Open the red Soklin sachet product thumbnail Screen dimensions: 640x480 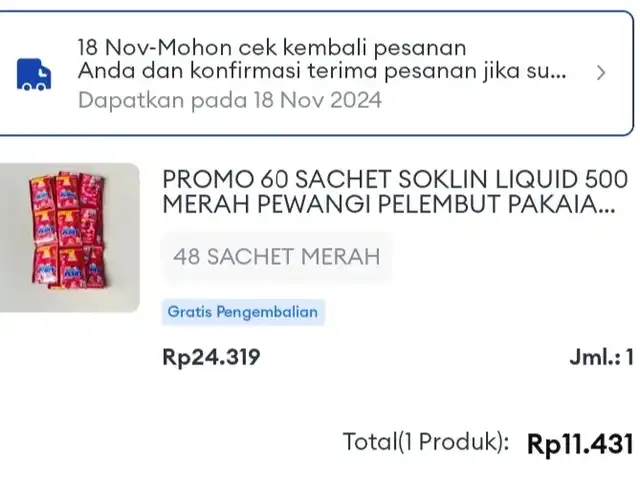(x=69, y=238)
